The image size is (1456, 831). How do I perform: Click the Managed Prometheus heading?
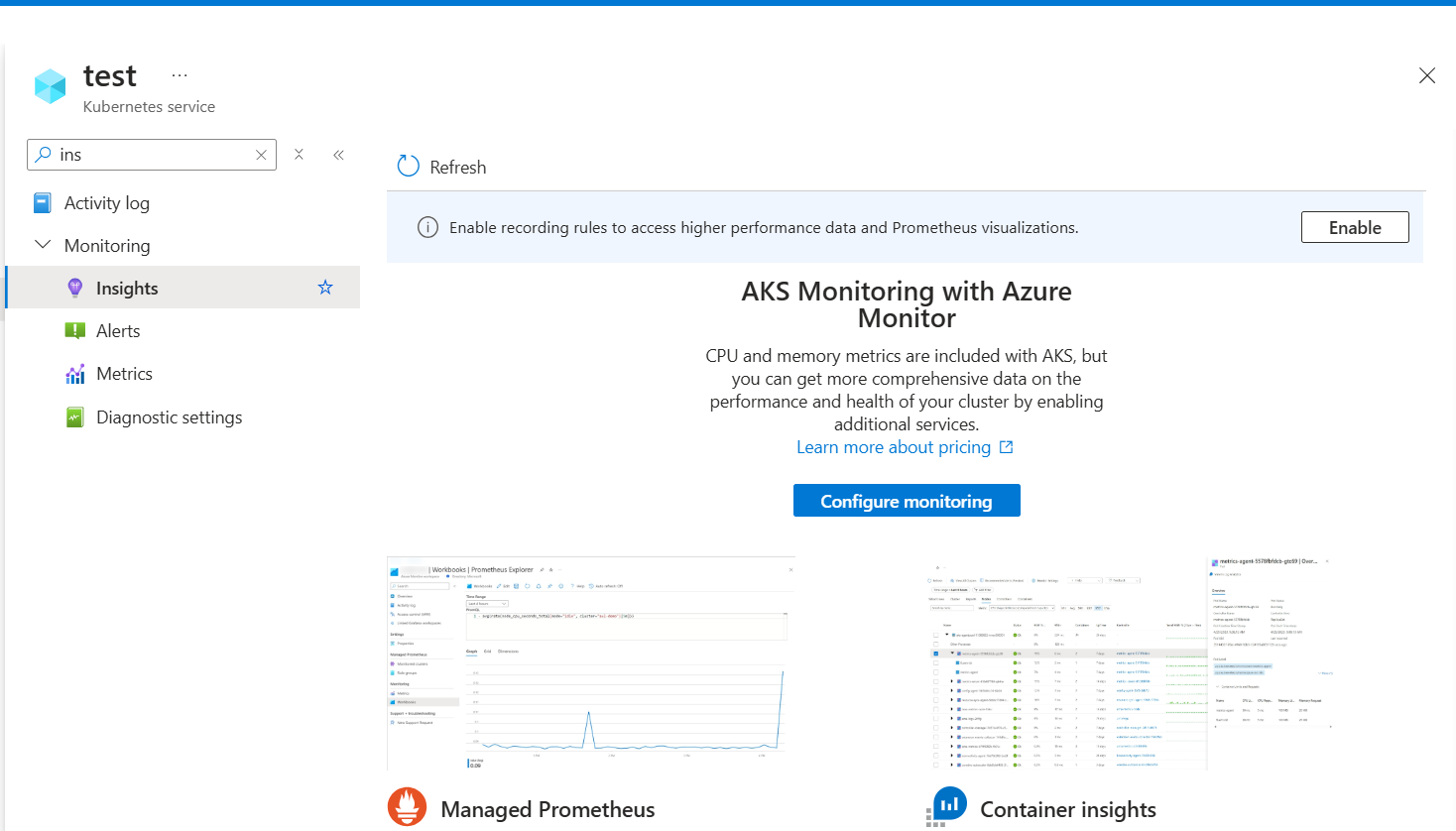(547, 810)
